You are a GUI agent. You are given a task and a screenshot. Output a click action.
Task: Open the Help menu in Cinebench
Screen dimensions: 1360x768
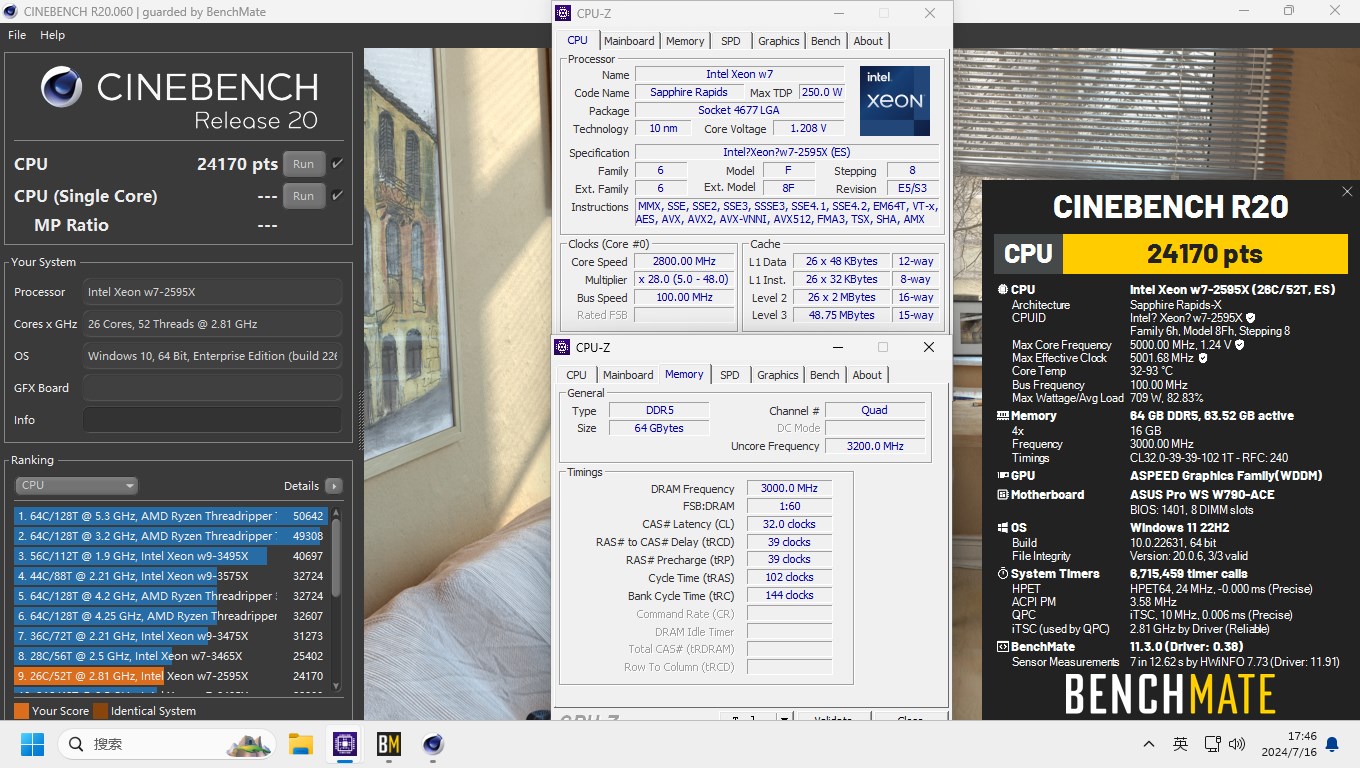click(x=52, y=35)
